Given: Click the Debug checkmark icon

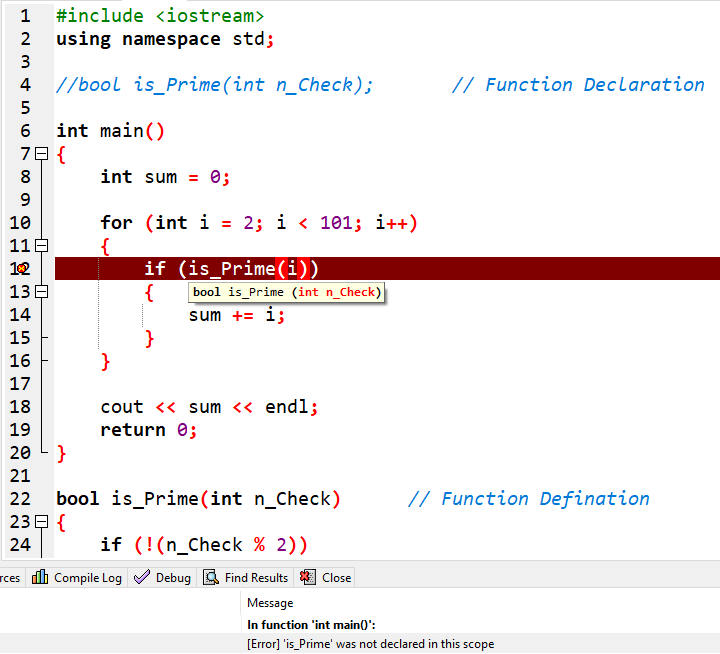Looking at the screenshot, I should (x=142, y=577).
